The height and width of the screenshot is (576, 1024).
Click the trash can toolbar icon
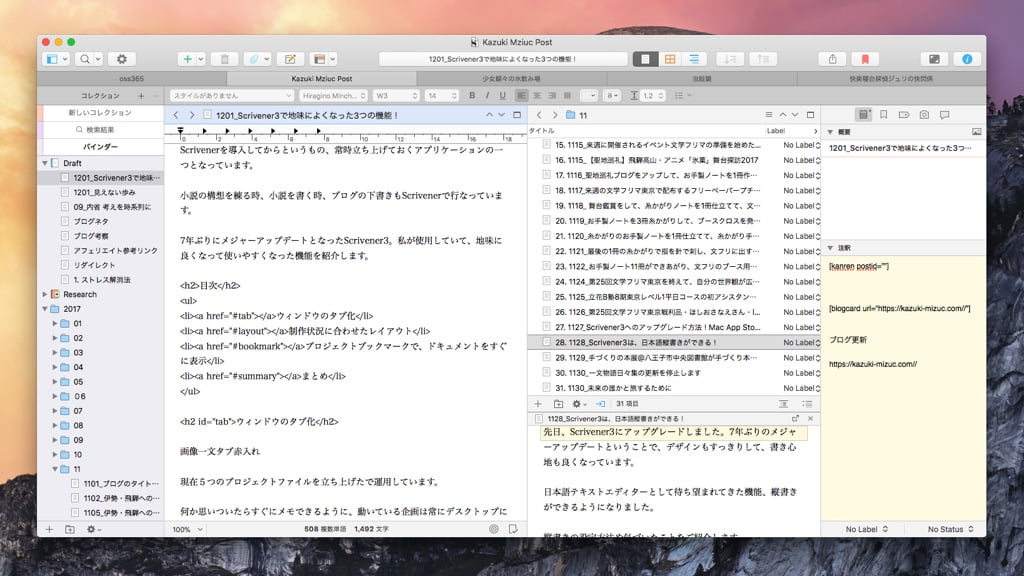[224, 59]
